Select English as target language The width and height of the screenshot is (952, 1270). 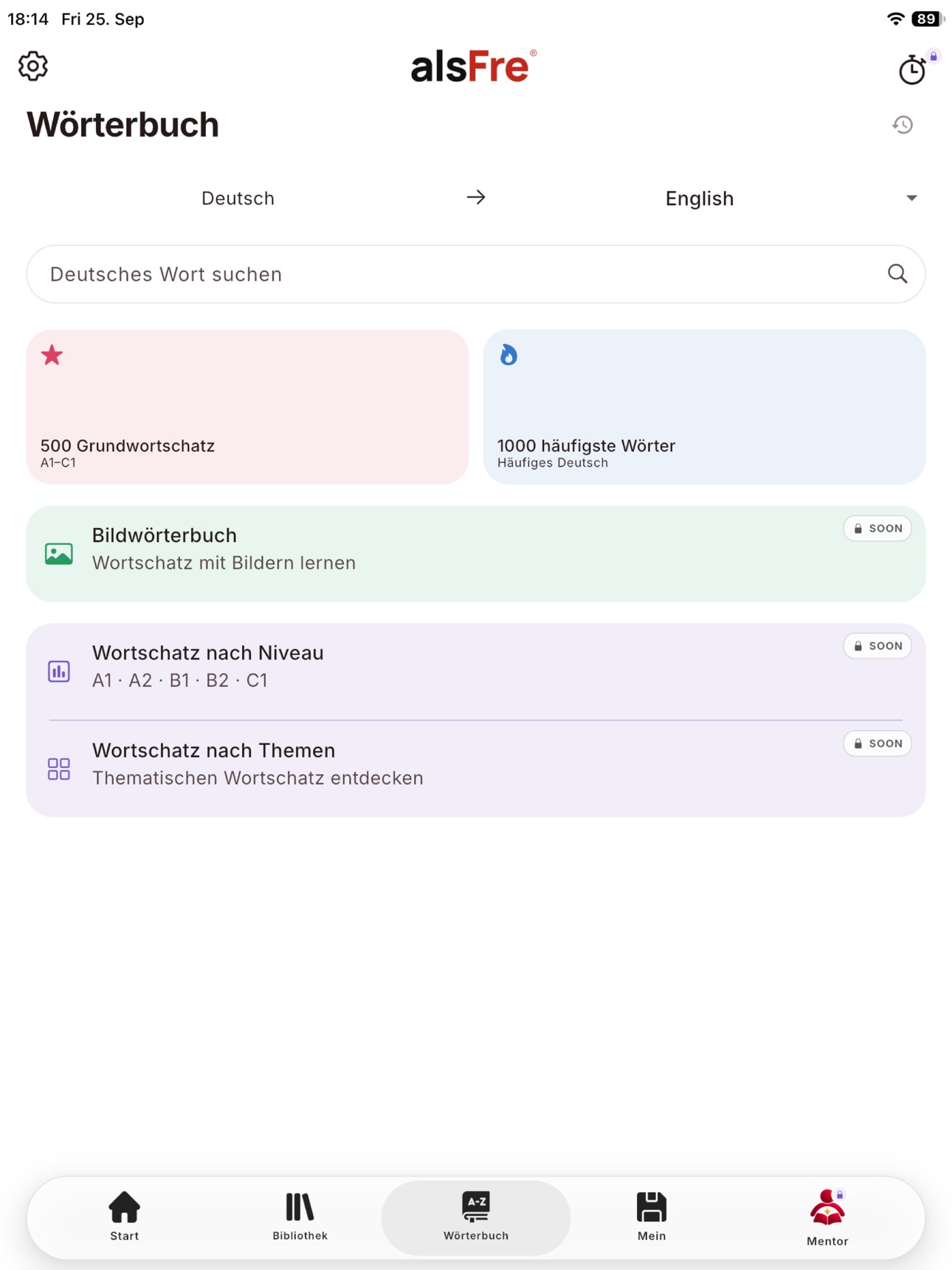(700, 199)
